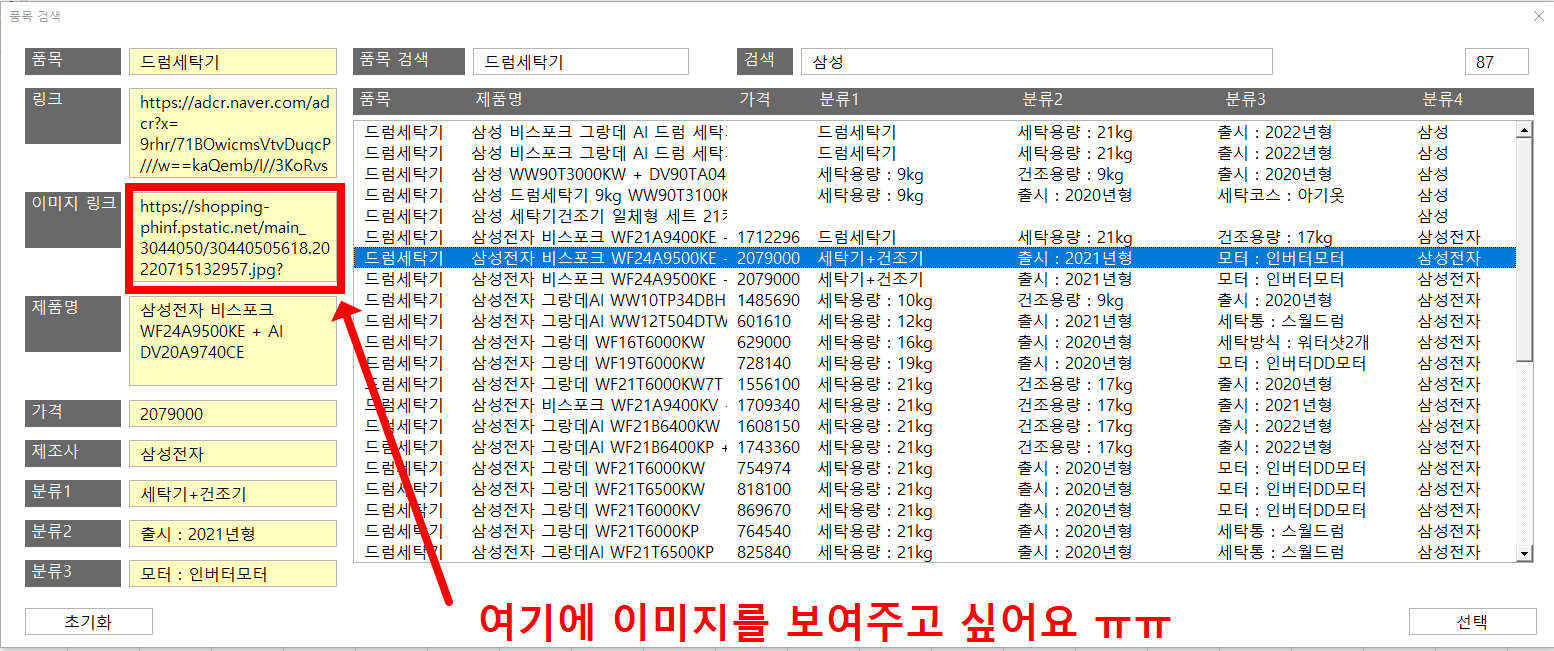Click the 검색 input field containing 삼성
Screen dimensions: 1554x651
1035,62
